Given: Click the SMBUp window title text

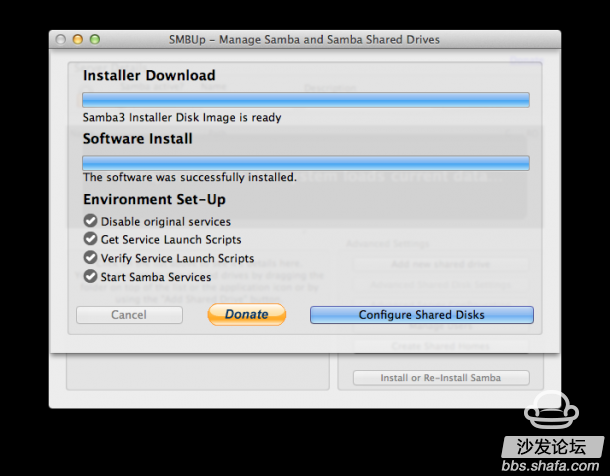Looking at the screenshot, I should (304, 40).
